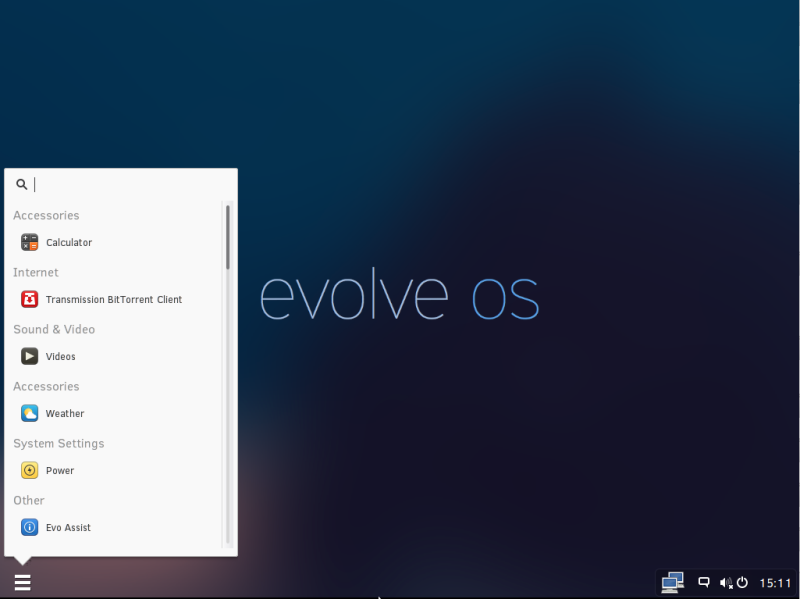The width and height of the screenshot is (800, 599).
Task: Select the Power entry text
Action: 60,470
